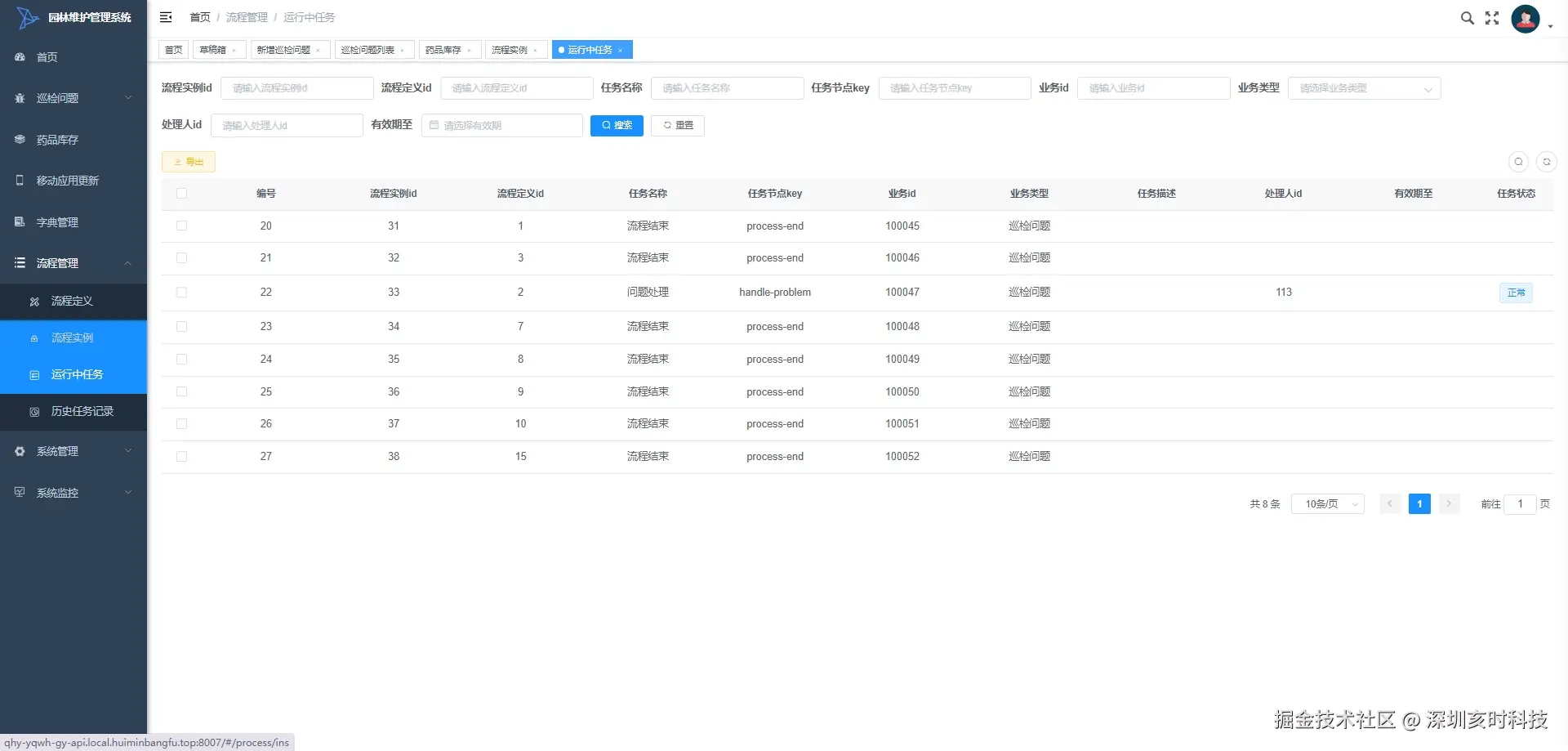This screenshot has width=1568, height=751.
Task: Open the 业务类型 dropdown
Action: 1364,88
